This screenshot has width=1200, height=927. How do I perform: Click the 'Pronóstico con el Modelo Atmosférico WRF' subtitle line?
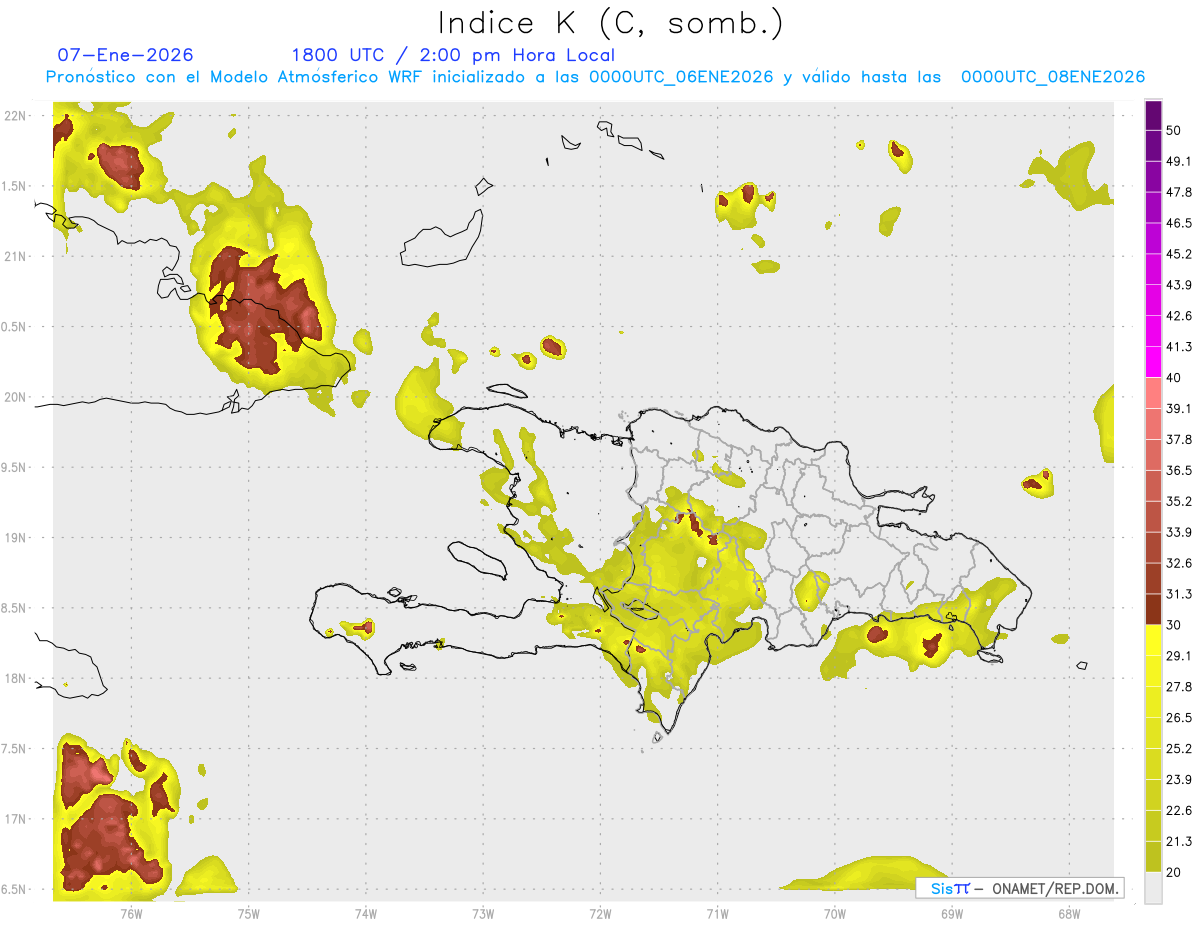[x=595, y=77]
